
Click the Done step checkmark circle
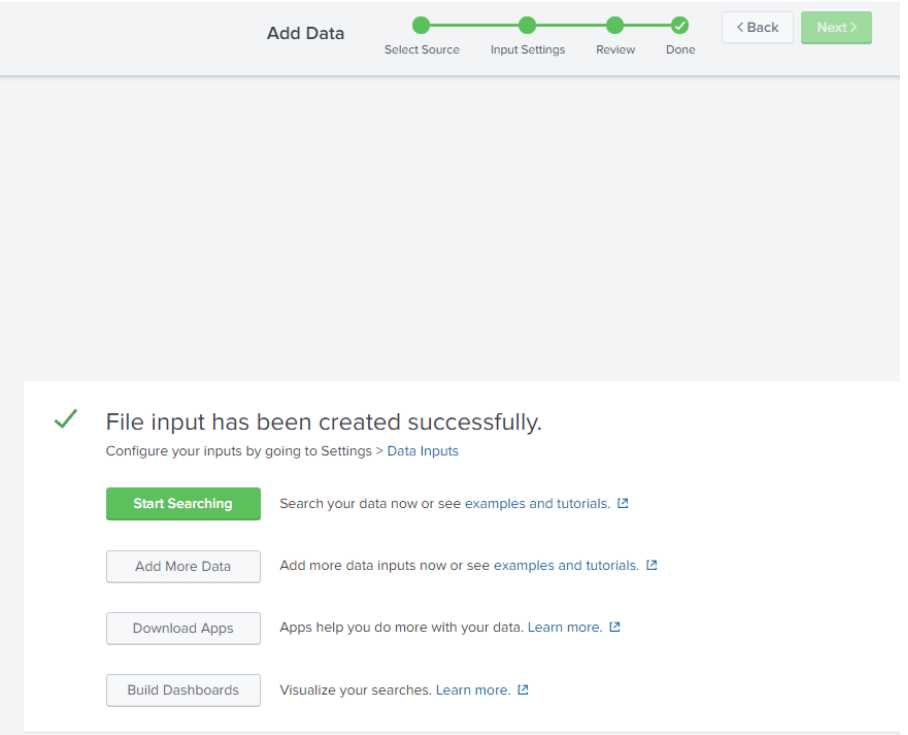point(680,25)
